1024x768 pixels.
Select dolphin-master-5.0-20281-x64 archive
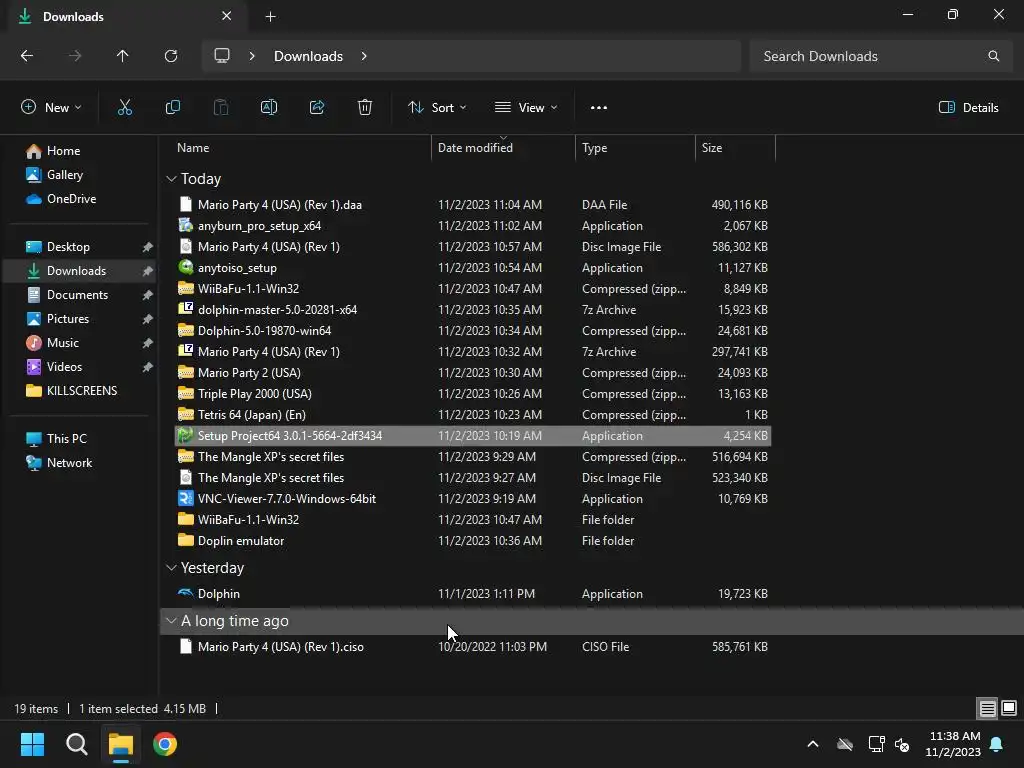click(473, 310)
